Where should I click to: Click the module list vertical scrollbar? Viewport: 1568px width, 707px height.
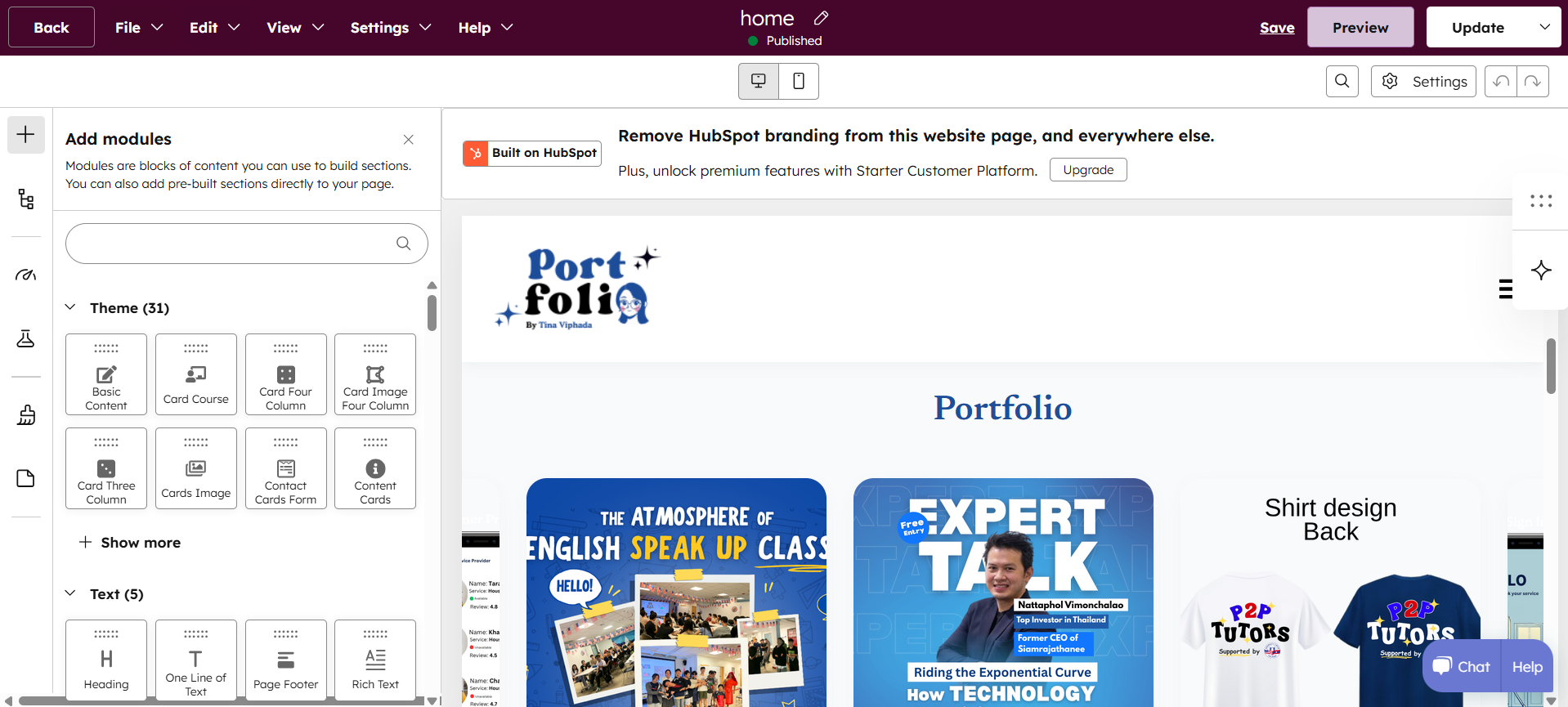pos(432,312)
